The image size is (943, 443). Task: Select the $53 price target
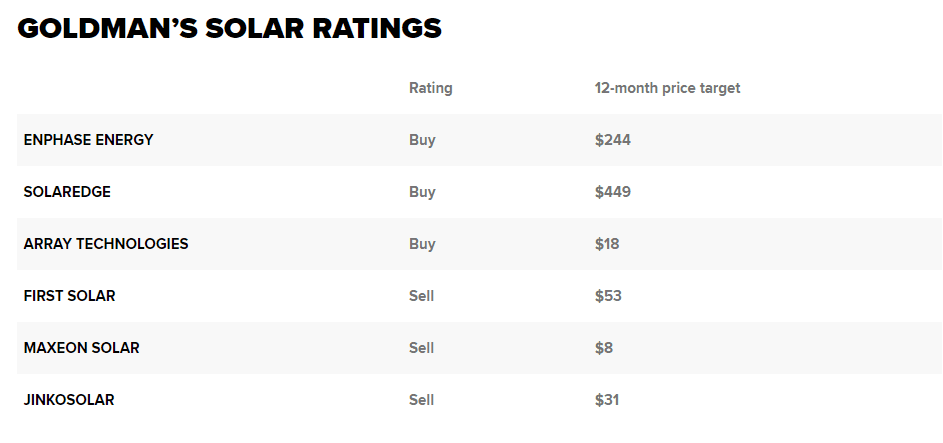(x=607, y=296)
